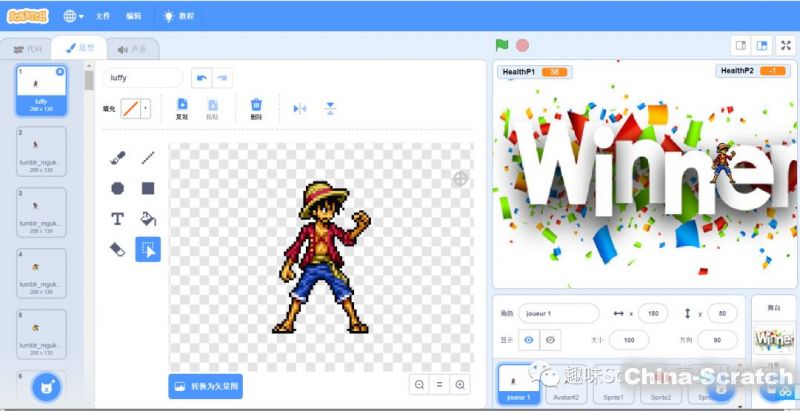This screenshot has width=800, height=411.
Task: Flip the costume horizontally
Action: coord(299,108)
